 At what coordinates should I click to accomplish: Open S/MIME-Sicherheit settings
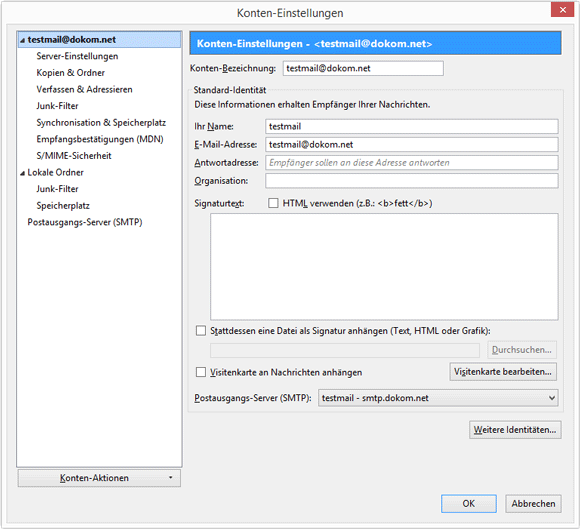tap(74, 156)
